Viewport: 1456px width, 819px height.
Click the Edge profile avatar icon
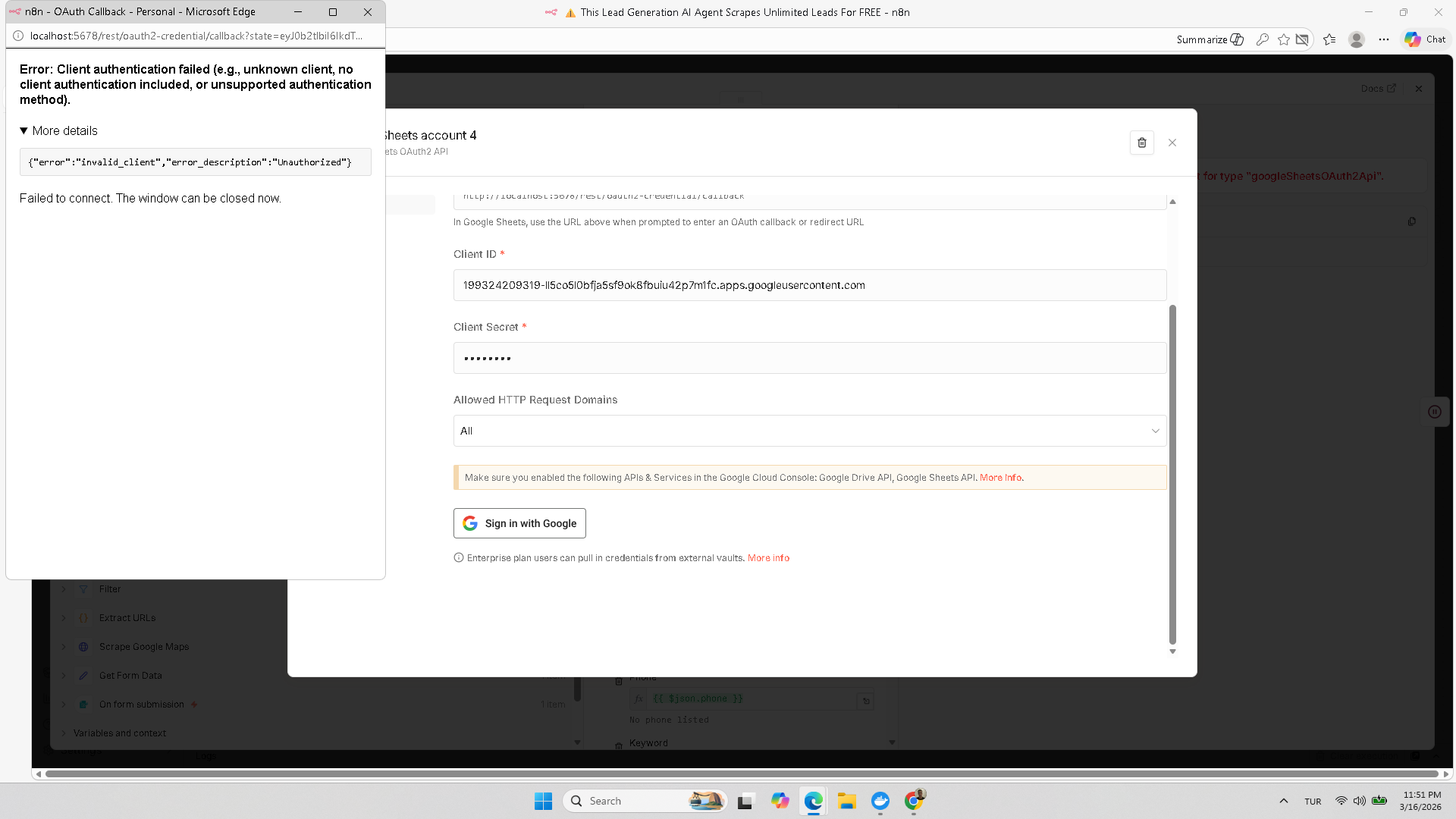pos(1357,39)
